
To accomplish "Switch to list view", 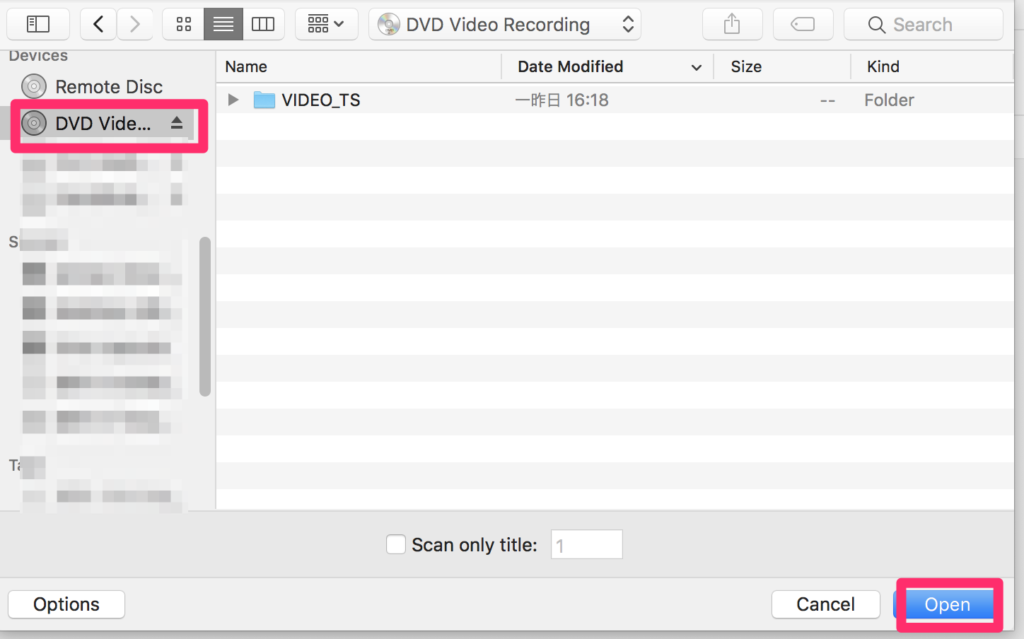I will click(223, 24).
